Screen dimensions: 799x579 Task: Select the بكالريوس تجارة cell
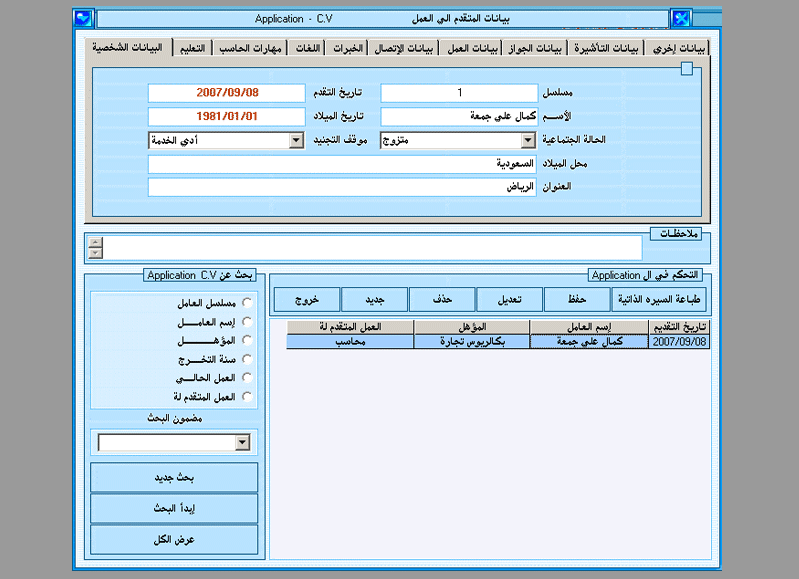click(472, 342)
